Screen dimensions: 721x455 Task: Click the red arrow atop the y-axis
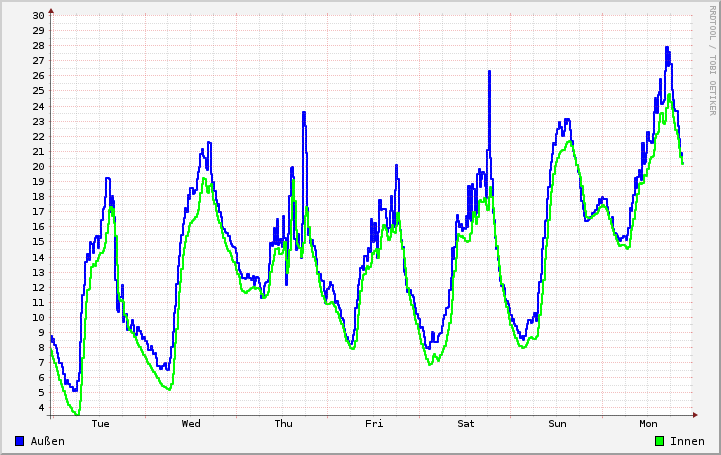pos(51,10)
